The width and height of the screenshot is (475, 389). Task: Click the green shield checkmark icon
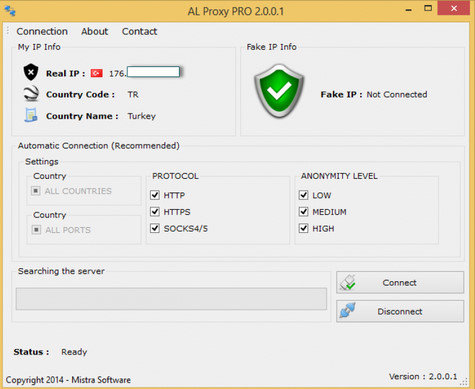point(279,91)
